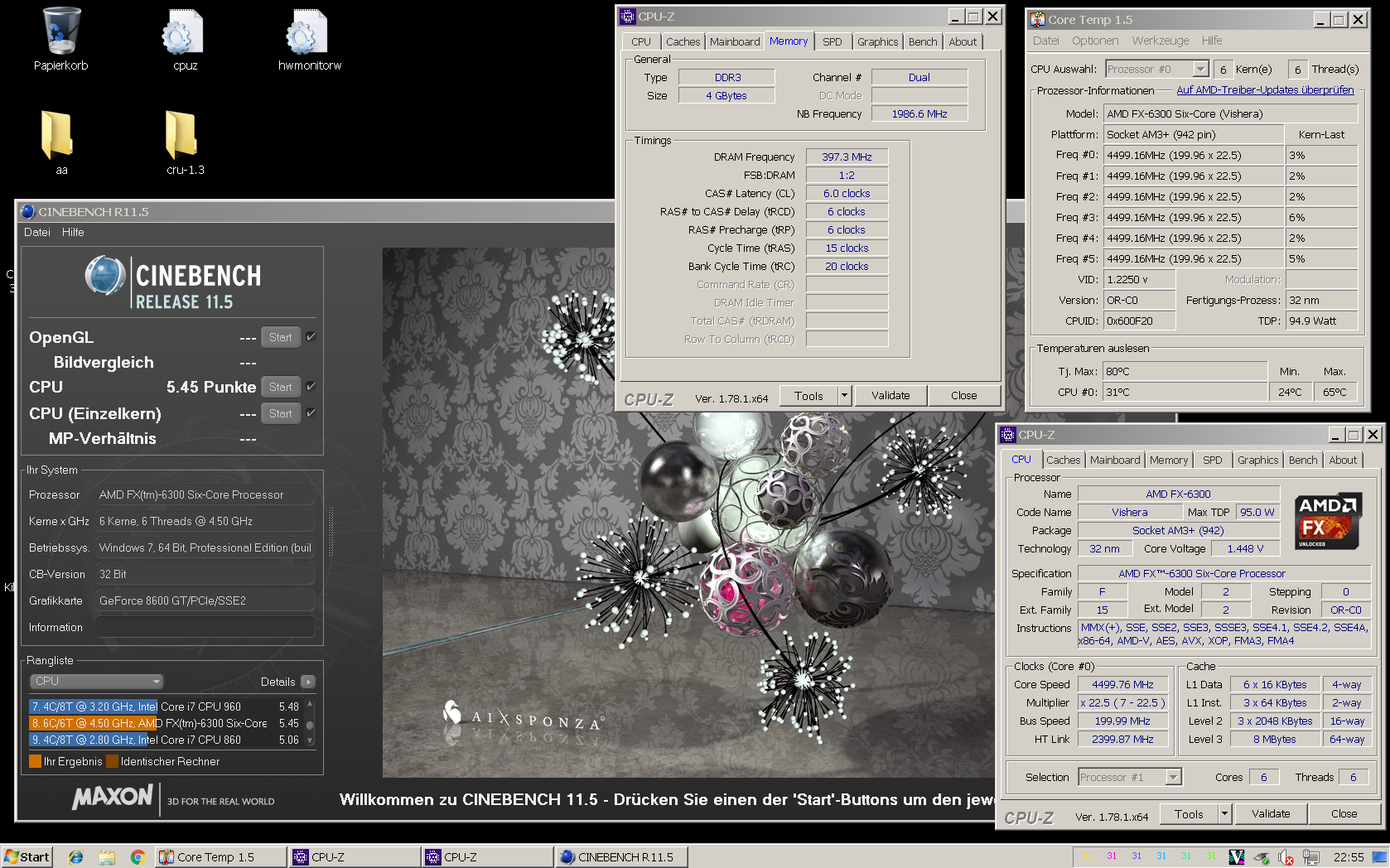The height and width of the screenshot is (868, 1390).
Task: Click the muted volume speaker tray icon
Action: pyautogui.click(x=1286, y=857)
